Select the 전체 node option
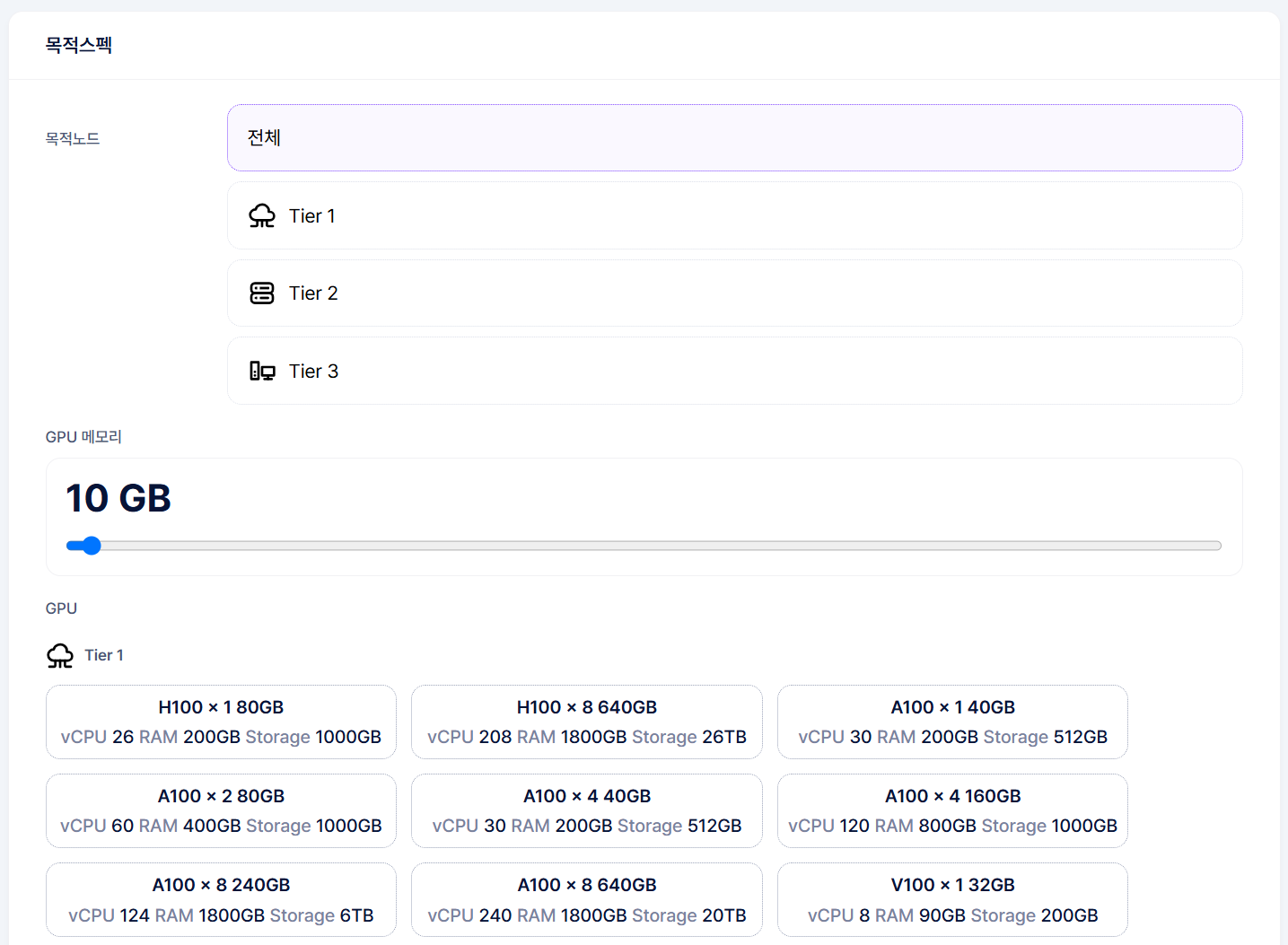The width and height of the screenshot is (1288, 945). [x=734, y=138]
